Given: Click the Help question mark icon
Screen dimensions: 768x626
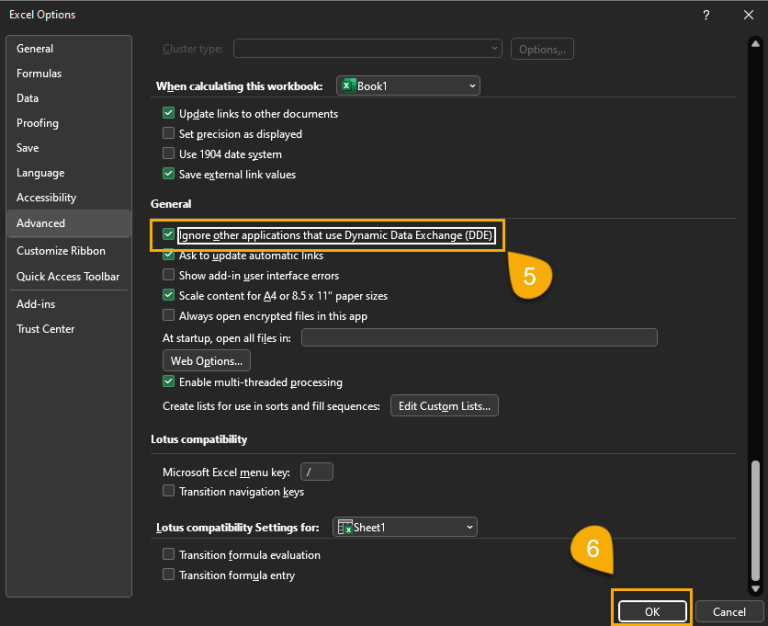Looking at the screenshot, I should coord(706,15).
